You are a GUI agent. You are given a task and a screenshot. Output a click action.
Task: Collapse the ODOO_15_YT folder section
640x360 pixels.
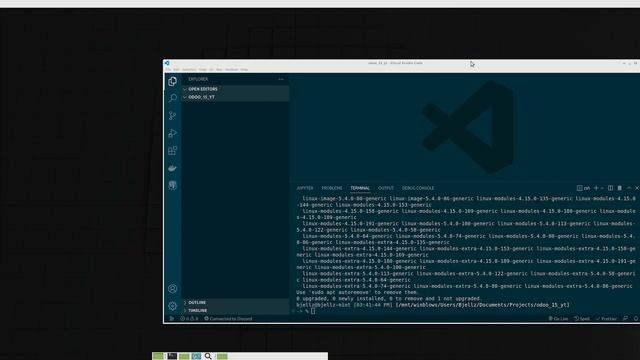click(237, 97)
